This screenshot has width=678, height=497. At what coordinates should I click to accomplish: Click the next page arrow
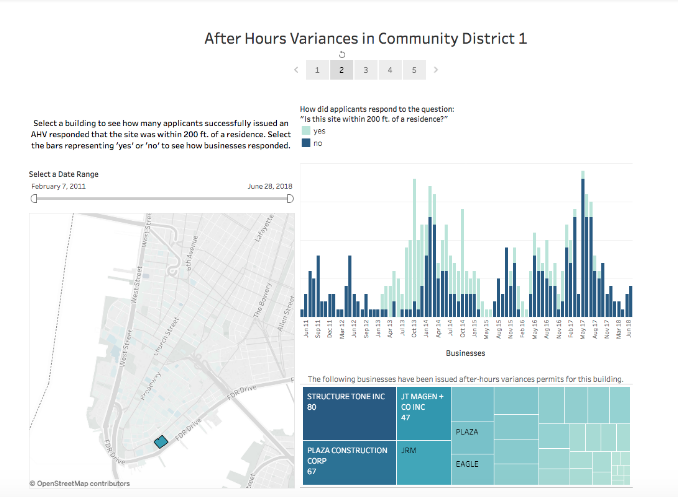436,70
